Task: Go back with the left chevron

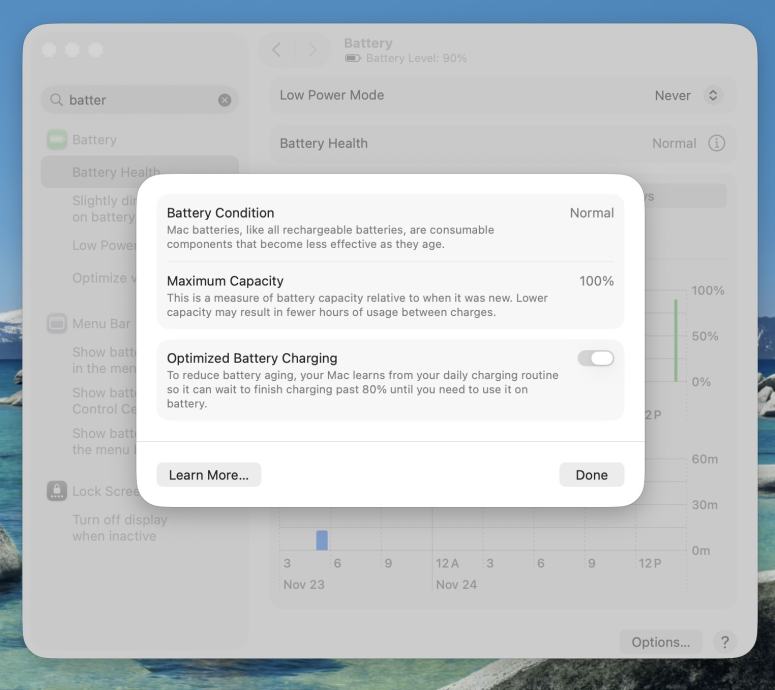Action: pyautogui.click(x=277, y=50)
